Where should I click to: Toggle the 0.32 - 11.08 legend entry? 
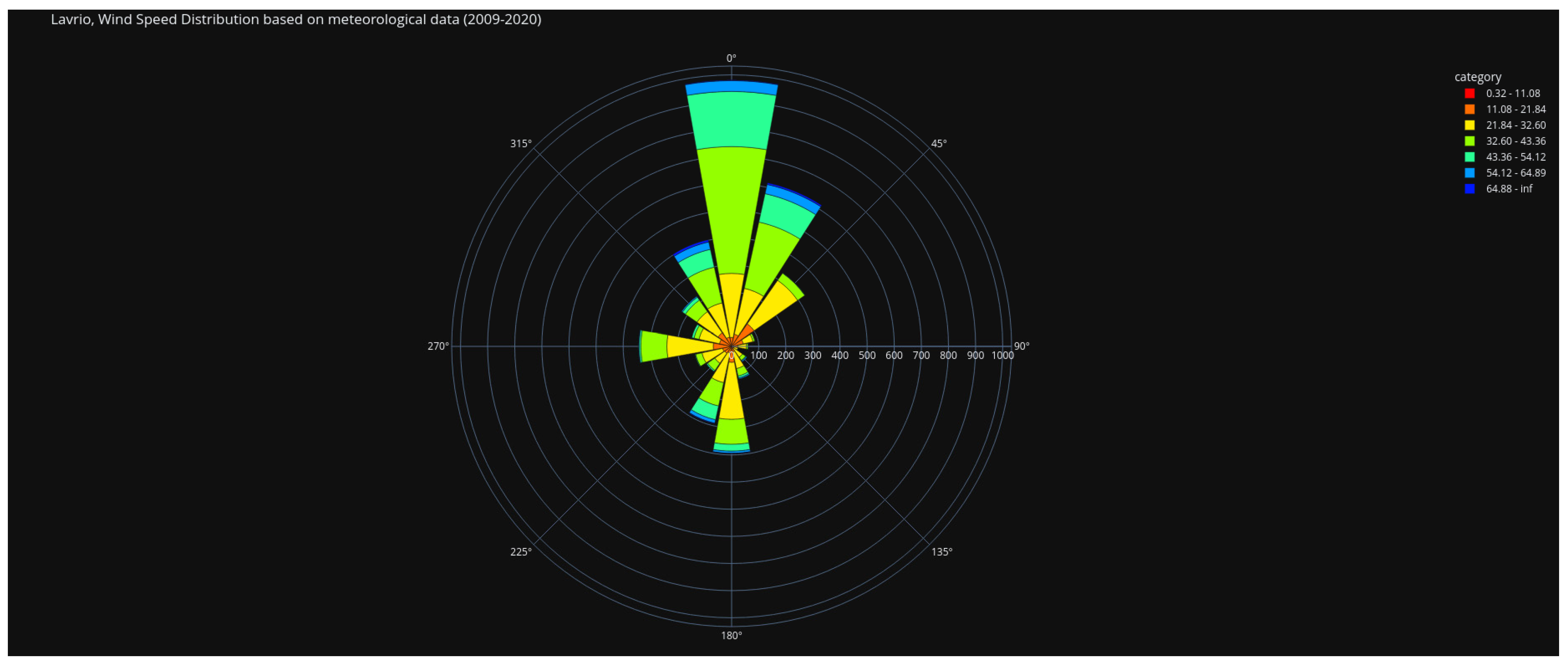point(1513,93)
